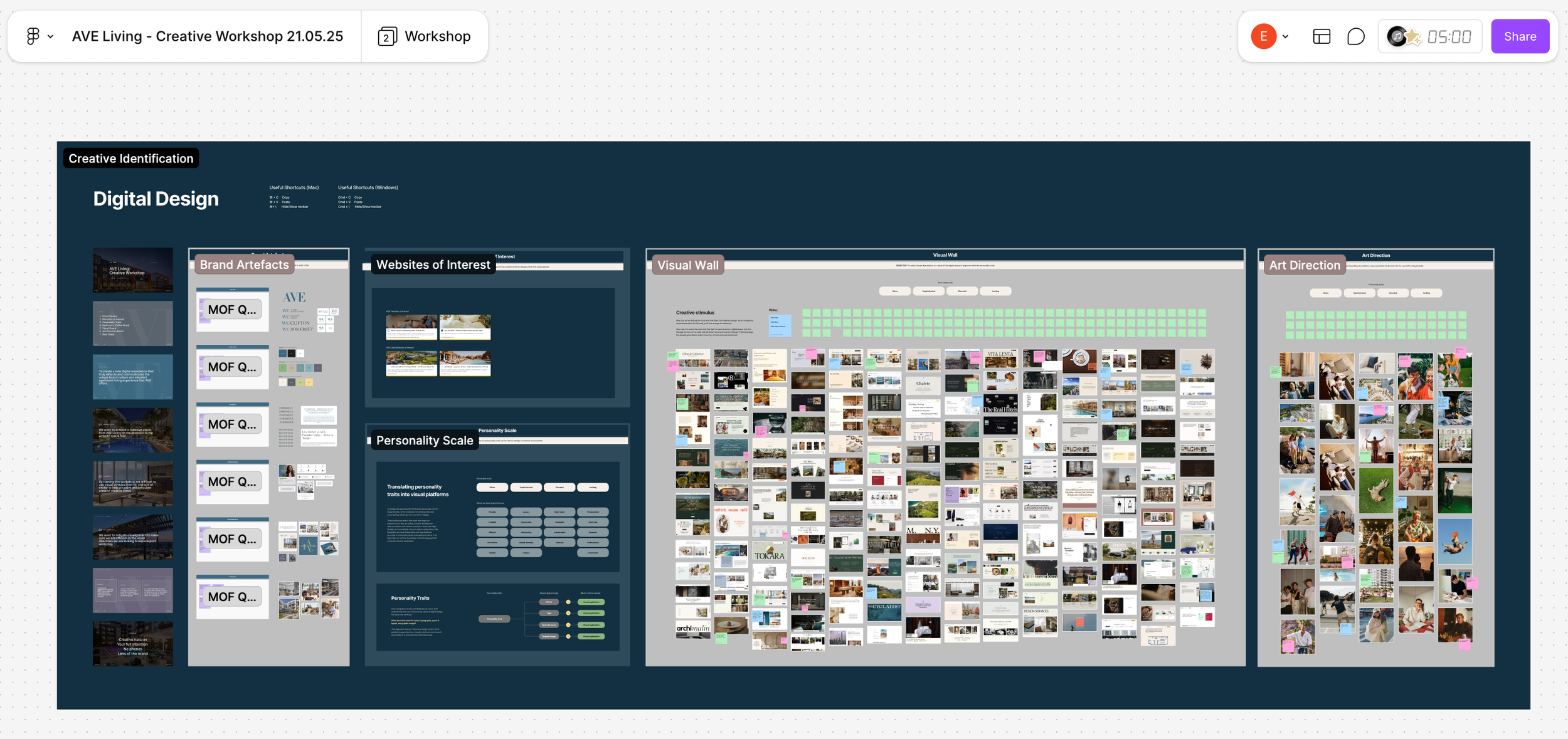Select the Websites of Interest section label
The height and width of the screenshot is (739, 1568).
(433, 265)
